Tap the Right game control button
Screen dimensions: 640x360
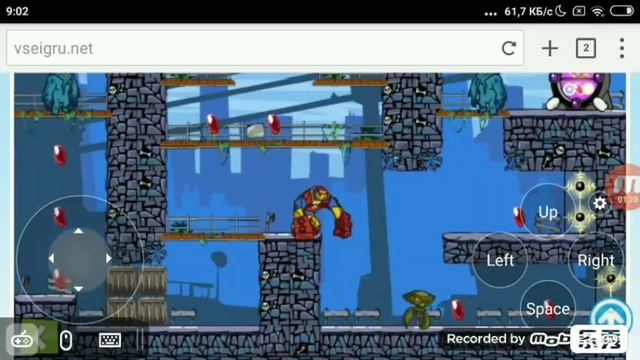coord(596,260)
